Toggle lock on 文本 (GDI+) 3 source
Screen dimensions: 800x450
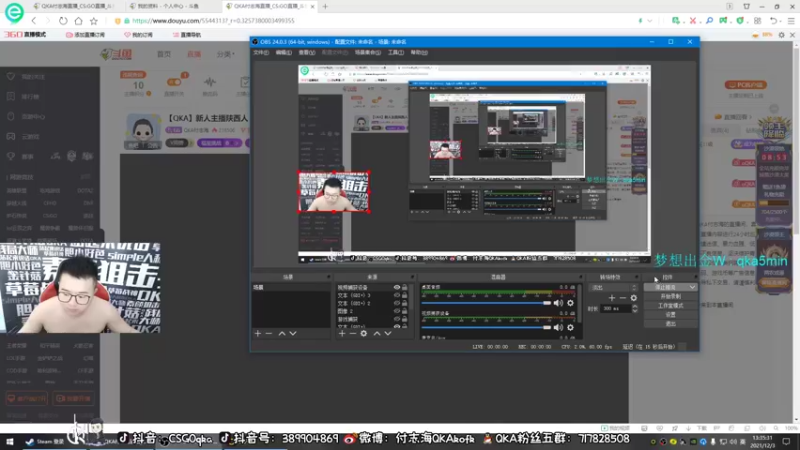click(x=405, y=295)
